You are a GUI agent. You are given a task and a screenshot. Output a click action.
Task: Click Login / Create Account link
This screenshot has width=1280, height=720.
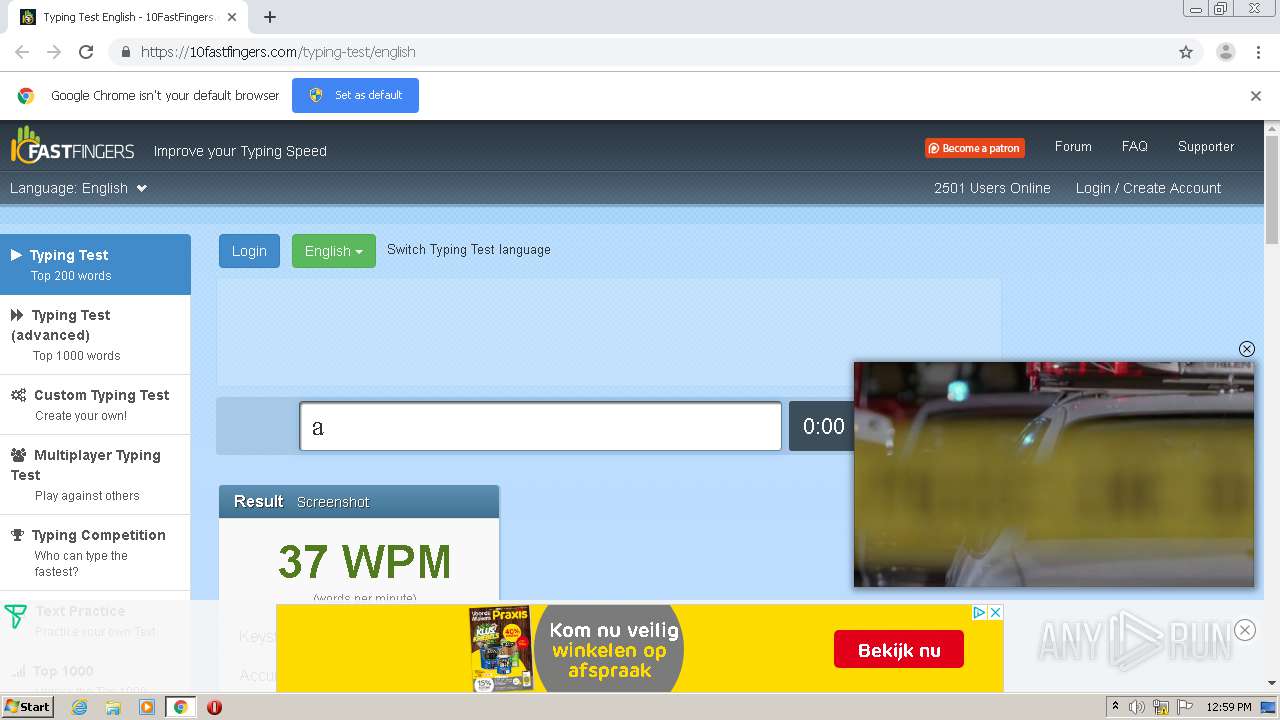[1148, 188]
